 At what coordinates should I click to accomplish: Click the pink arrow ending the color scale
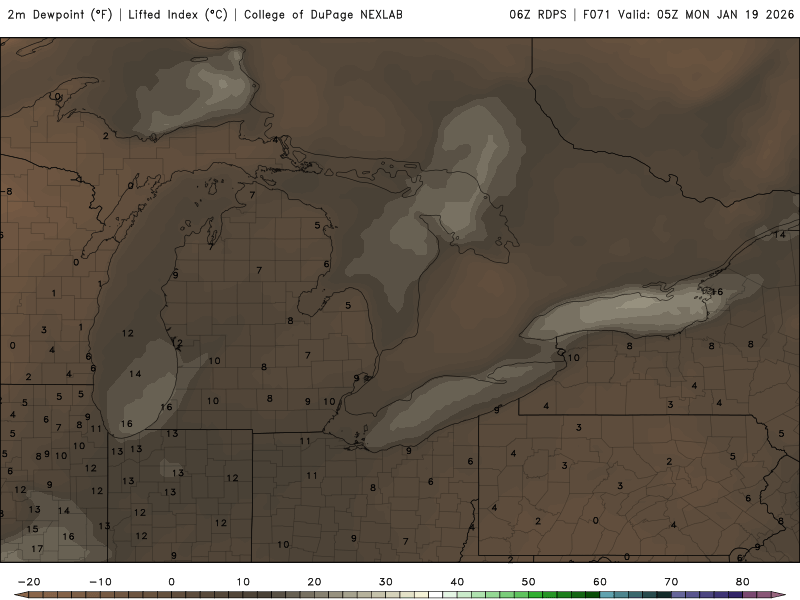click(x=779, y=595)
